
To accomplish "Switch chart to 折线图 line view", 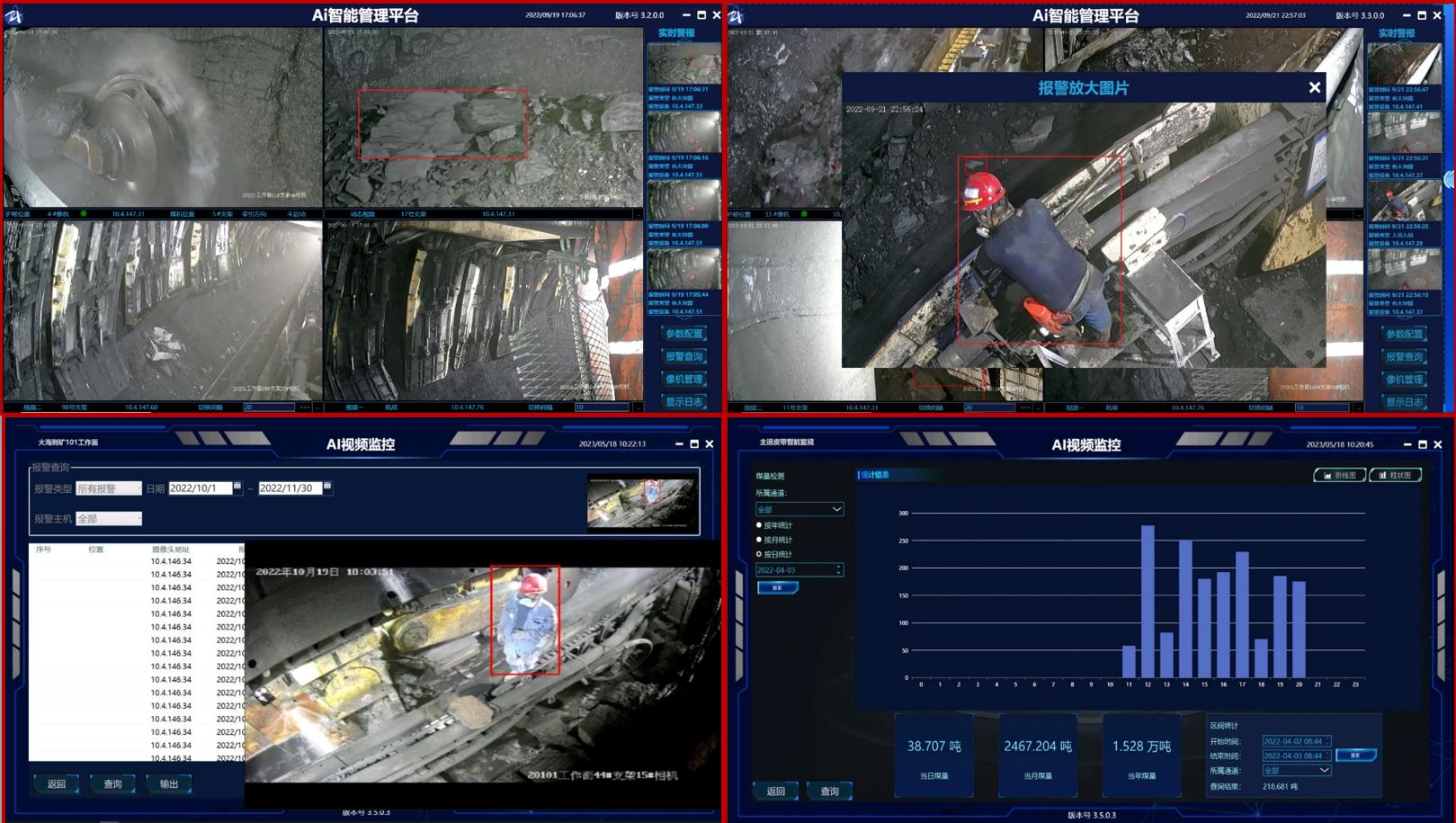I will [x=1339, y=475].
